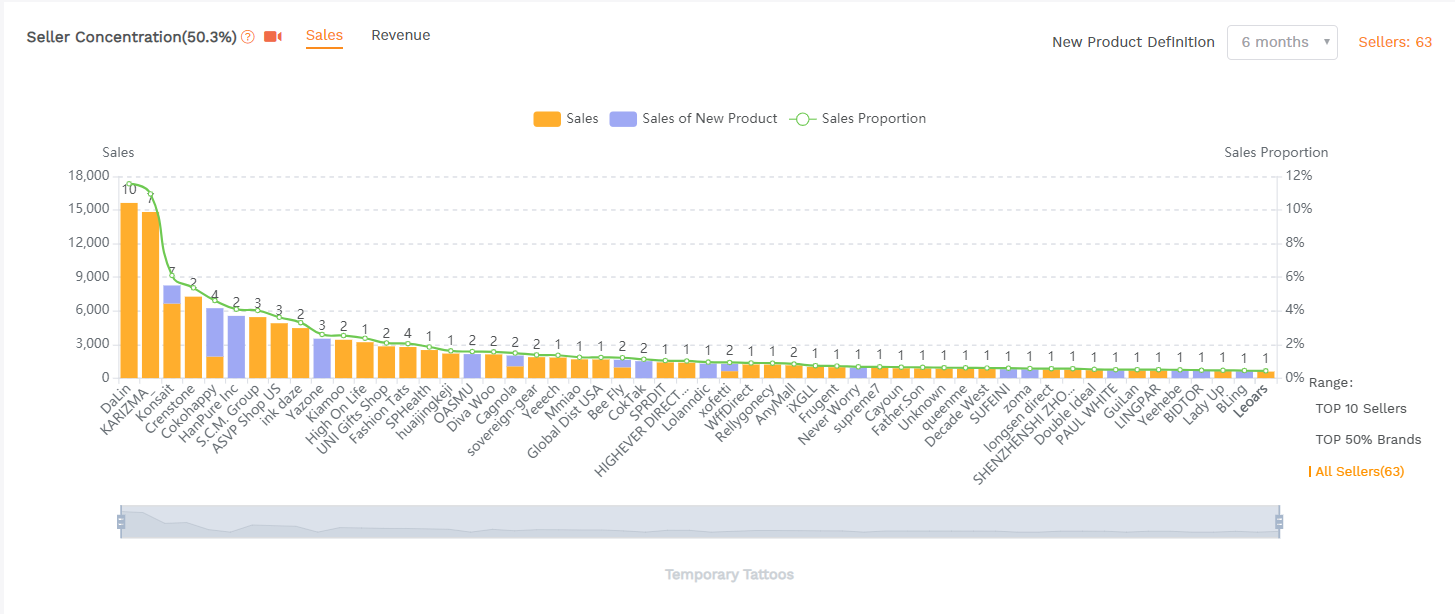
Task: Click the Yazone purple bar
Action: coord(322,358)
